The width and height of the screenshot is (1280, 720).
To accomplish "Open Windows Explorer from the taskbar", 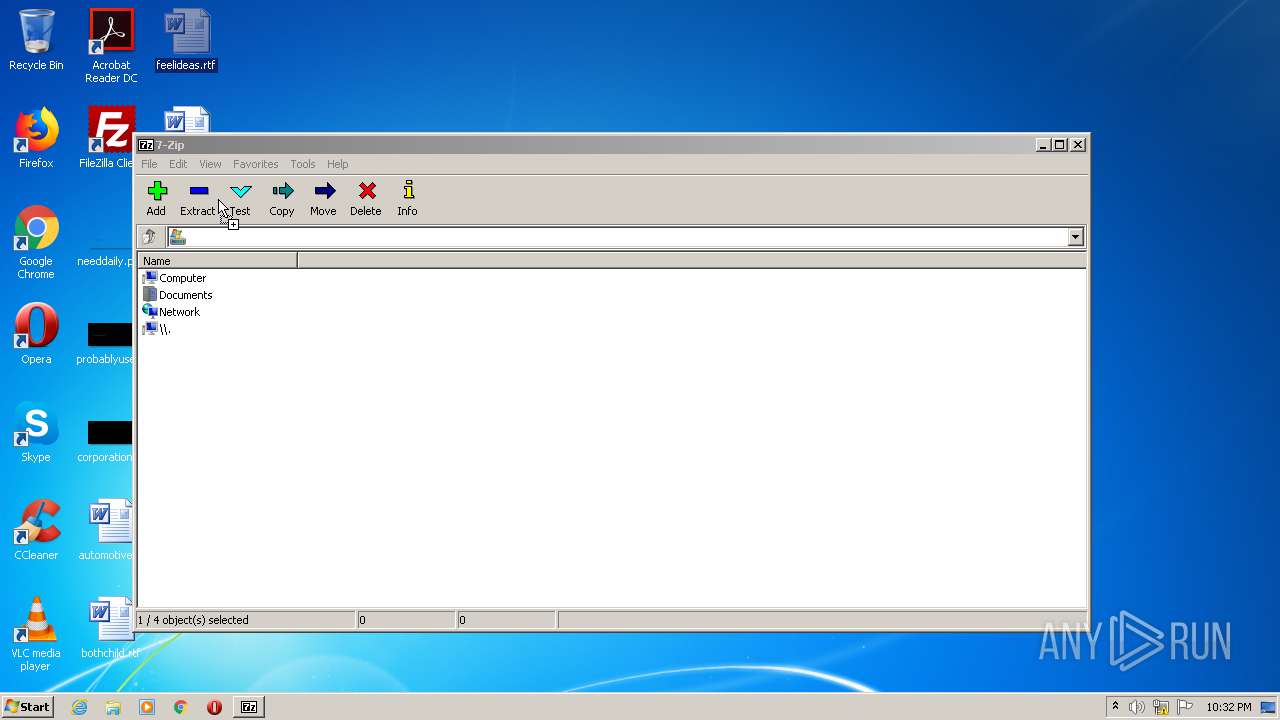I will click(x=113, y=707).
